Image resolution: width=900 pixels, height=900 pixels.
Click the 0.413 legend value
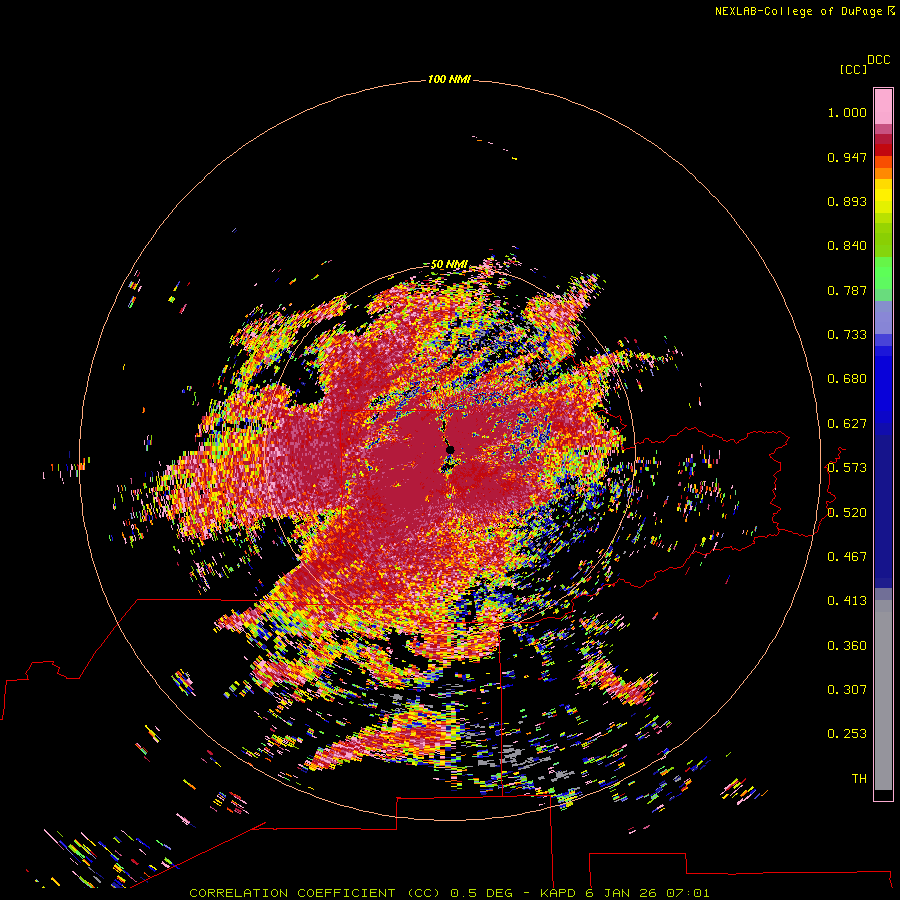847,601
